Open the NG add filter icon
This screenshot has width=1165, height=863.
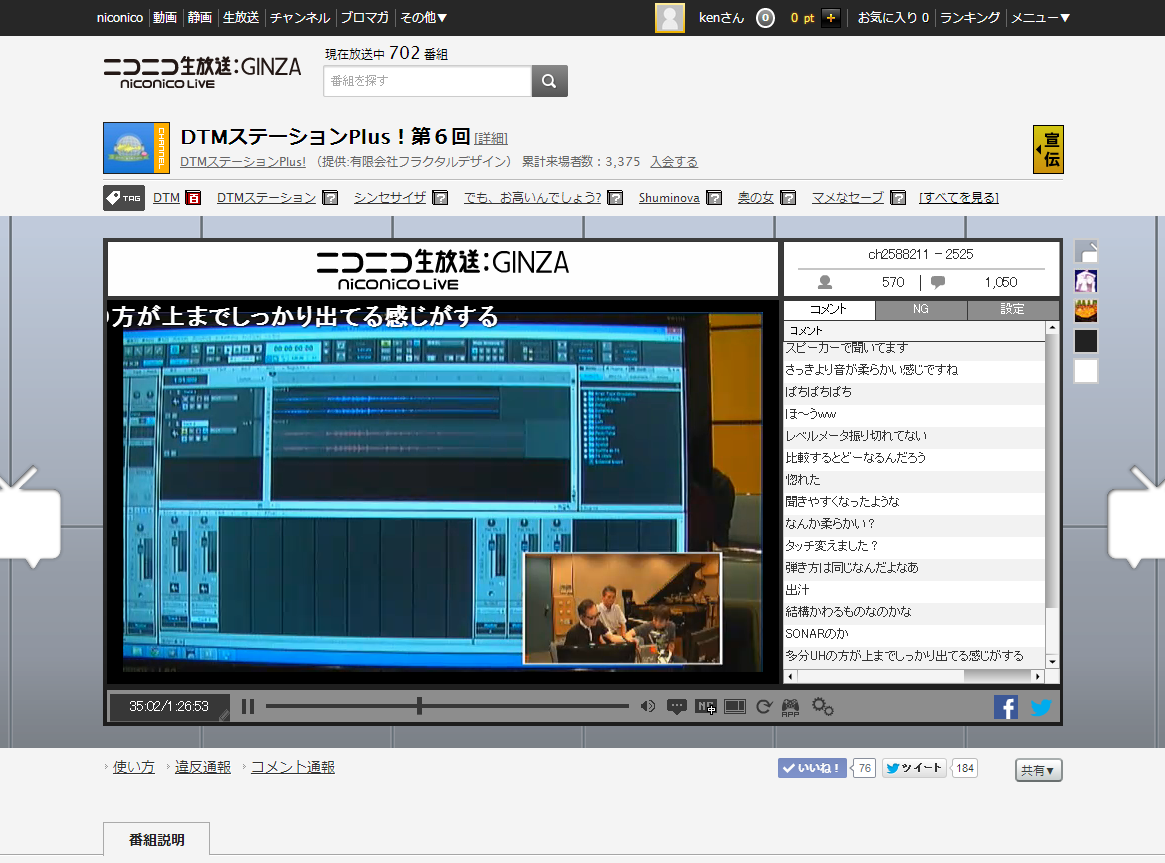(706, 706)
